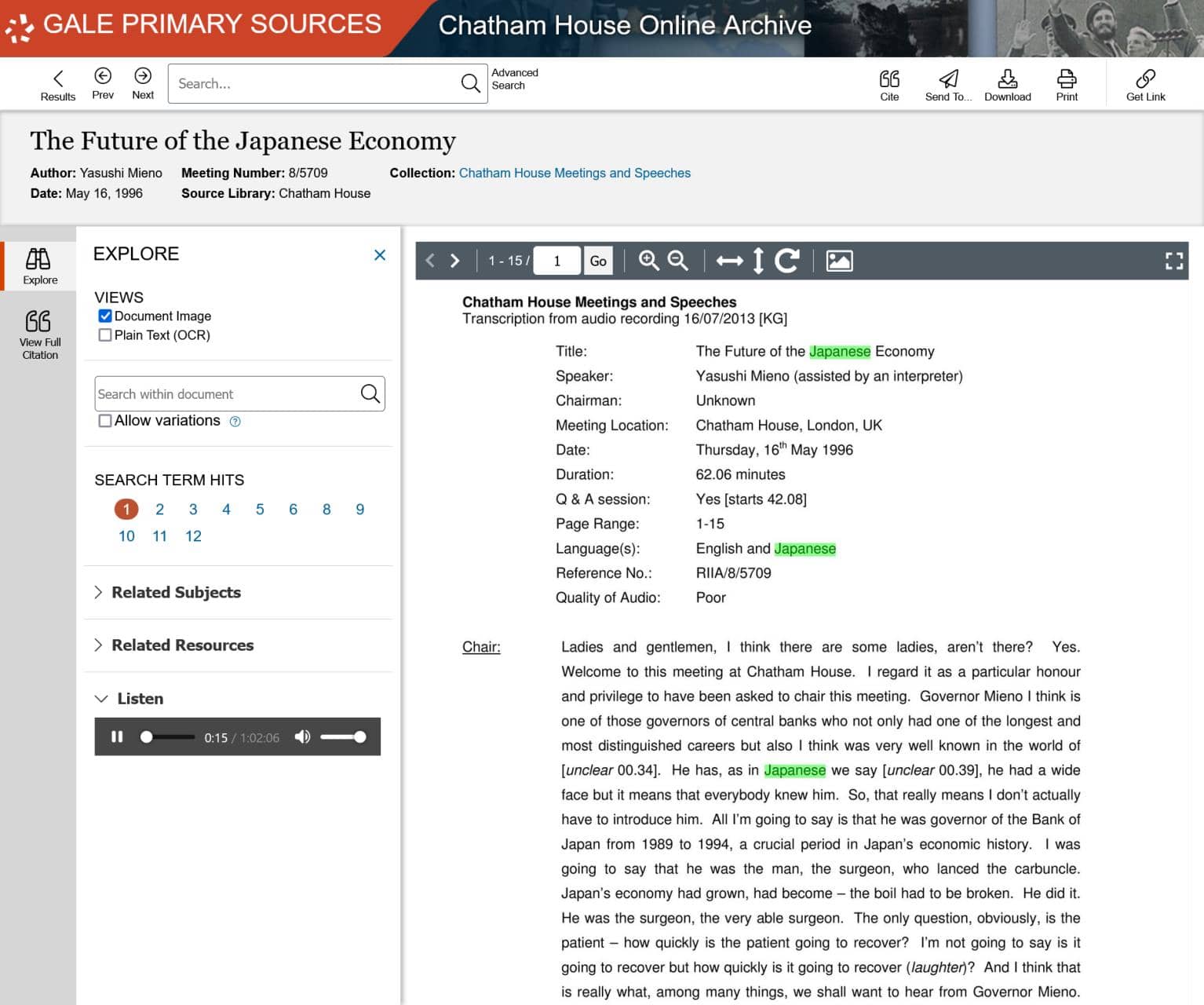Expand Related Subjects section
The width and height of the screenshot is (1204, 1005).
(167, 592)
